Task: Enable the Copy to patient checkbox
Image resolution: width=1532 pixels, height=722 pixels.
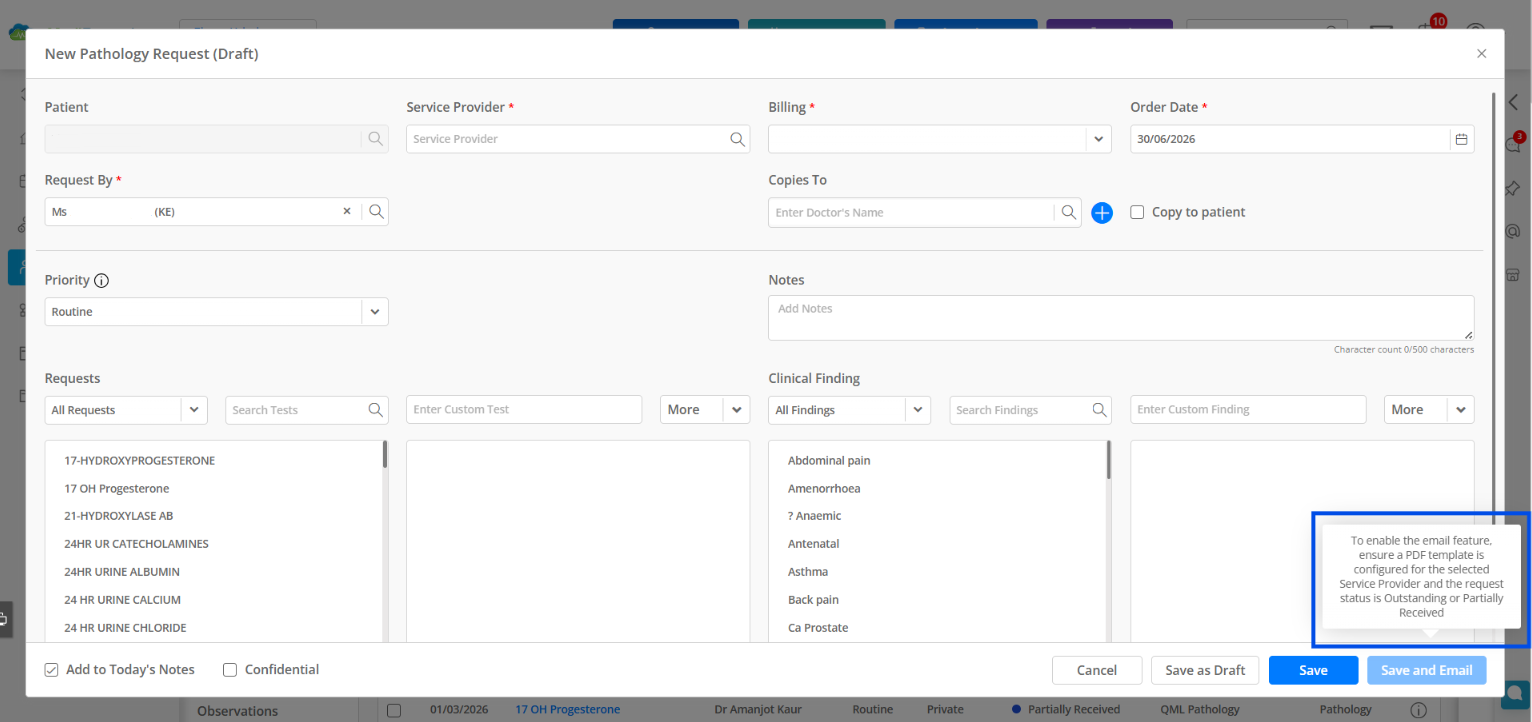Action: 1137,212
